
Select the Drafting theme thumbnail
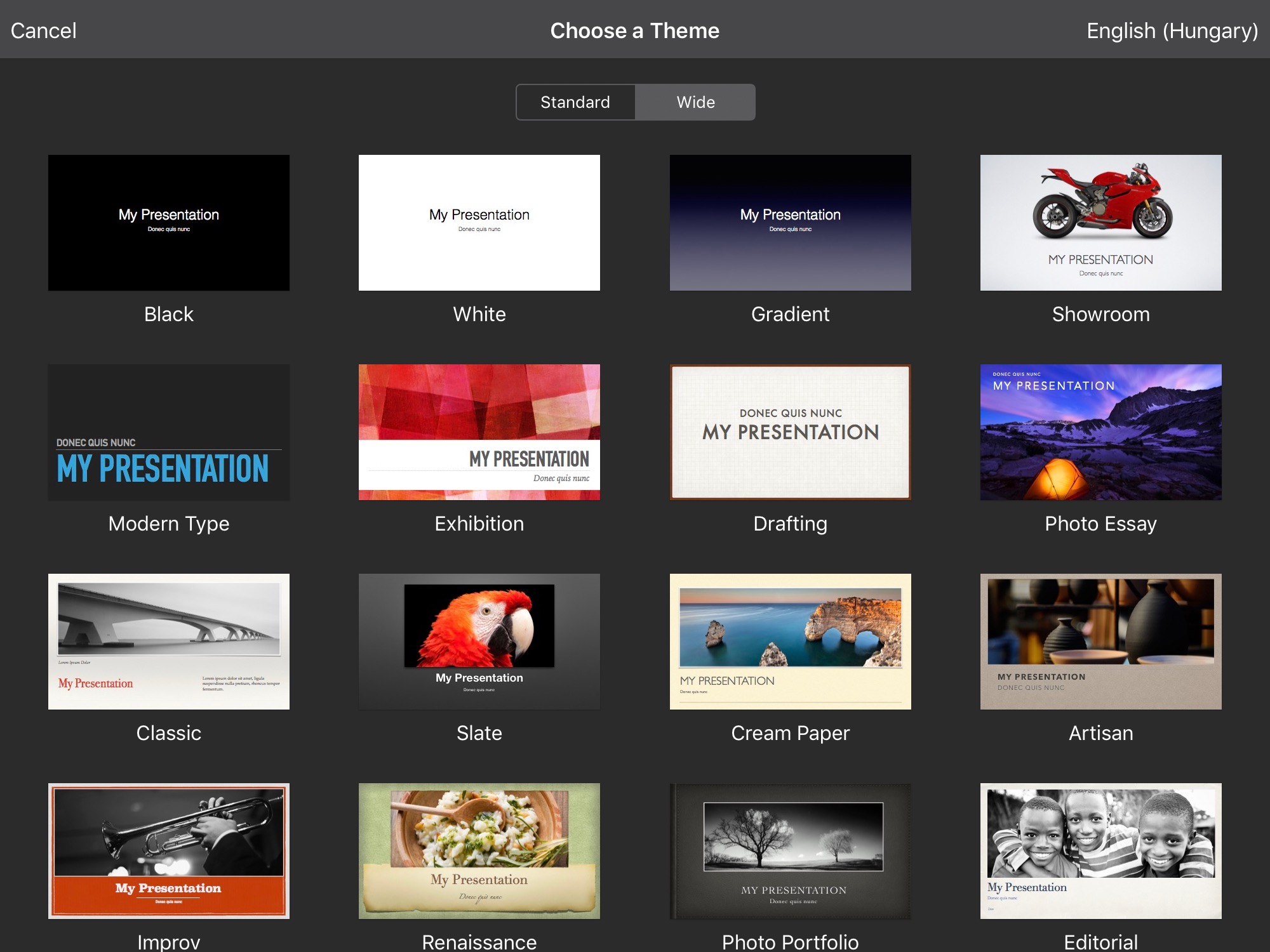tap(791, 432)
